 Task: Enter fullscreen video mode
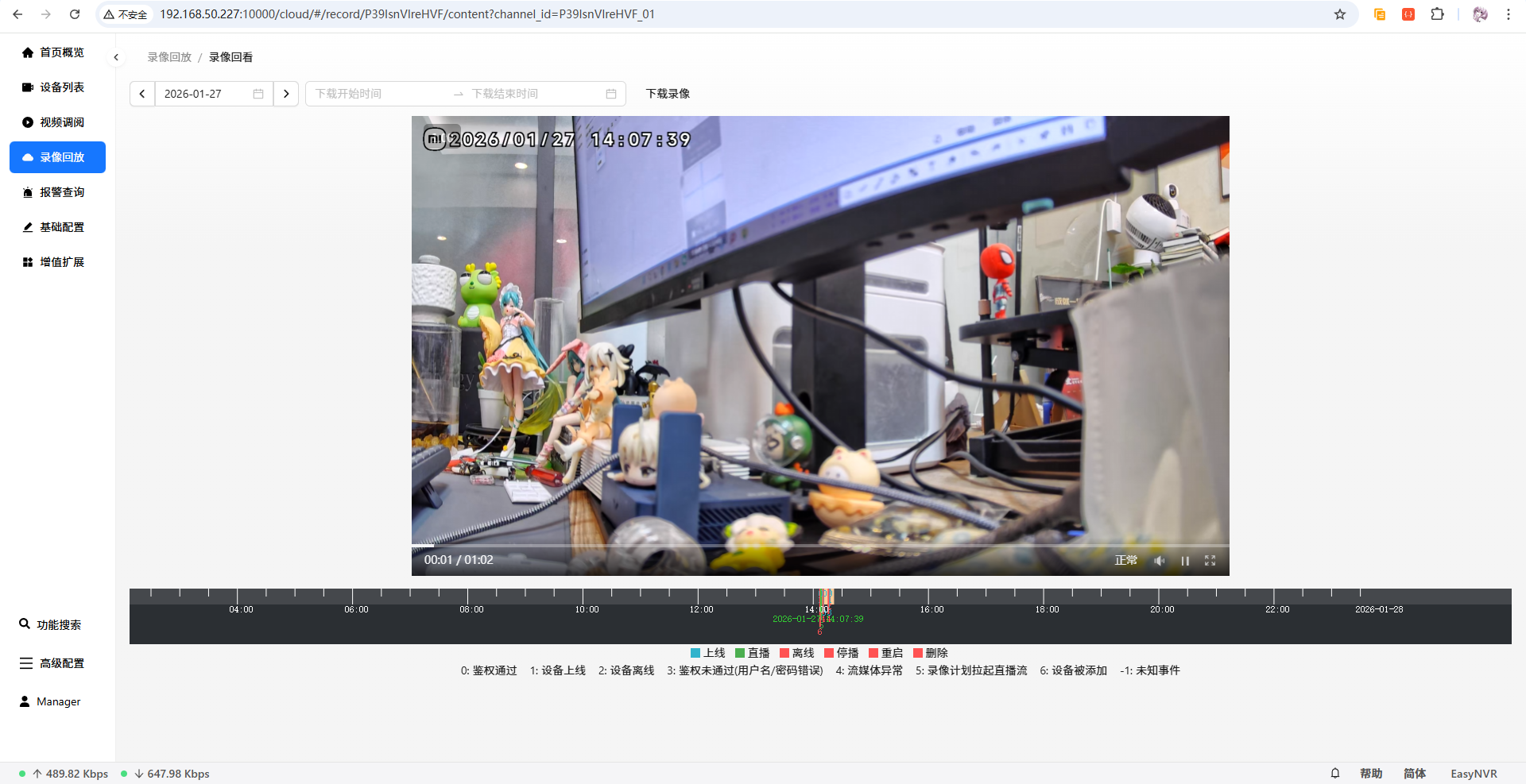1210,561
